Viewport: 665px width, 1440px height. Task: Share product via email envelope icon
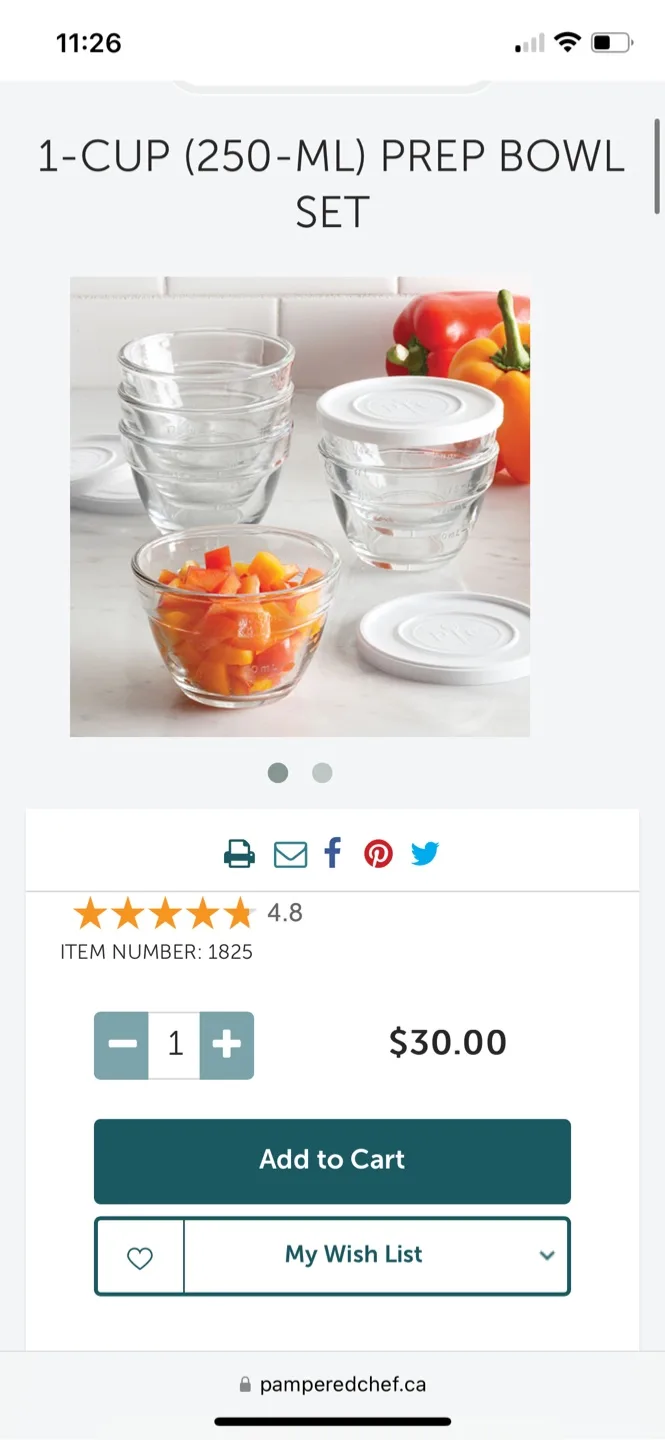point(290,855)
